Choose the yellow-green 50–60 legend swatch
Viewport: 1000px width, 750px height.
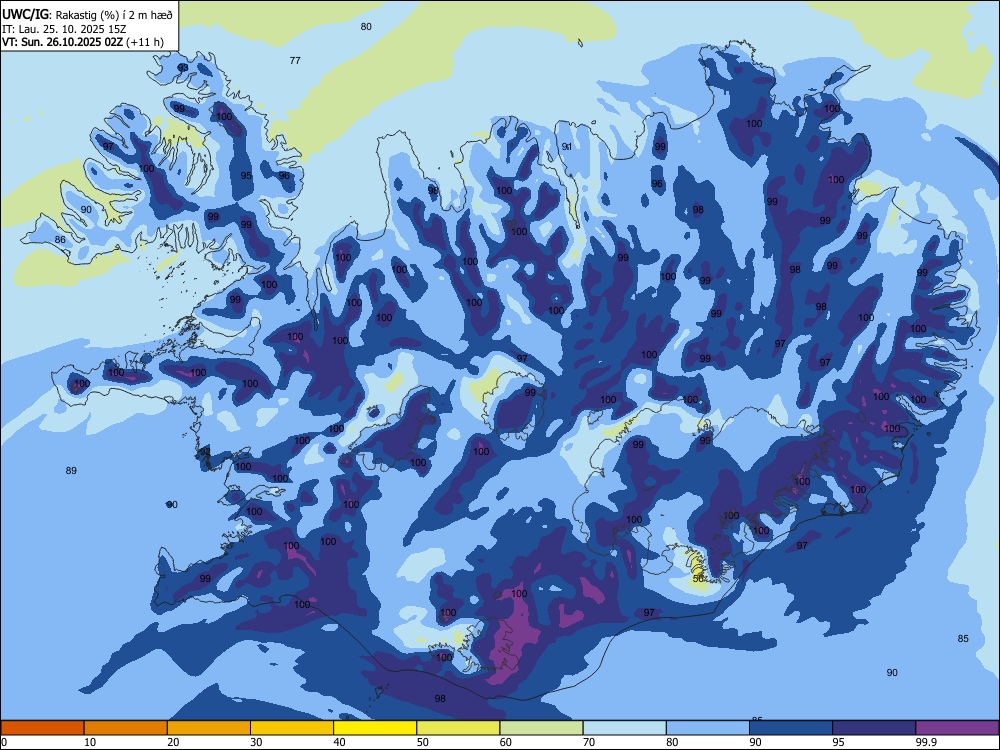[x=459, y=728]
